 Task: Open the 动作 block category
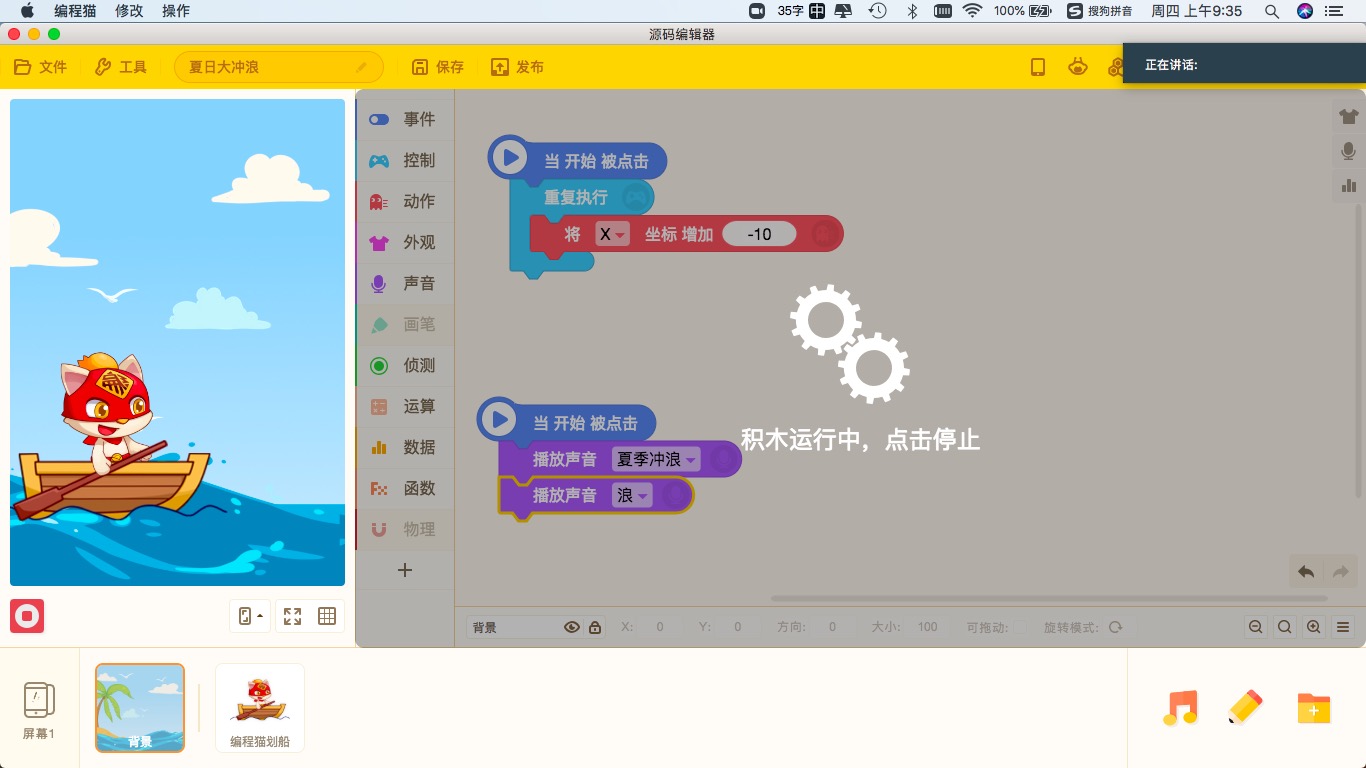[x=404, y=201]
